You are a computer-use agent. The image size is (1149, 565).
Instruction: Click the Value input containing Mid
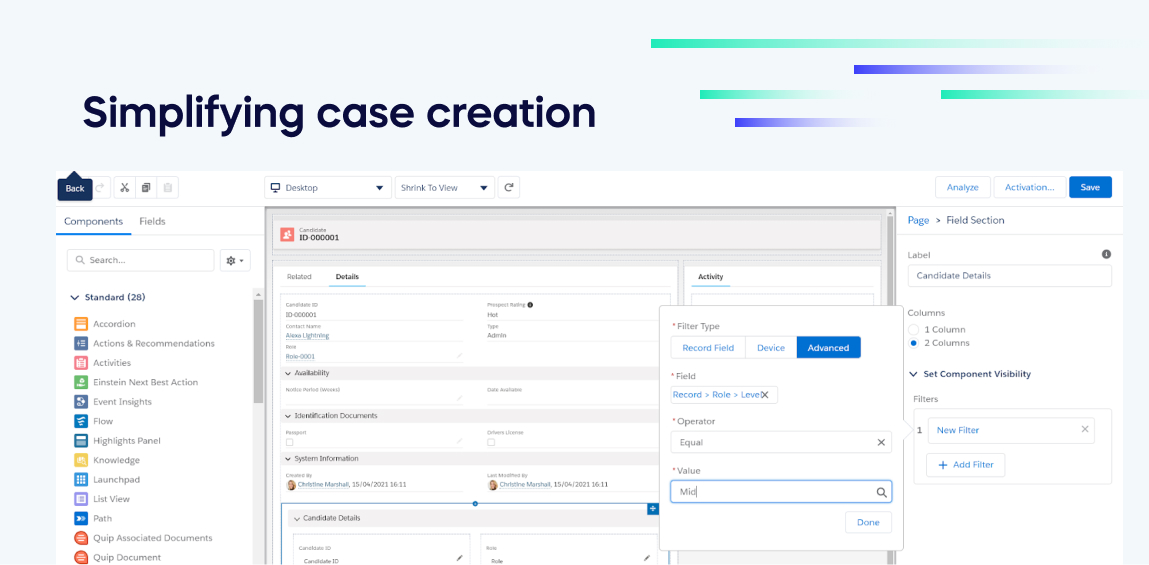[x=781, y=492]
